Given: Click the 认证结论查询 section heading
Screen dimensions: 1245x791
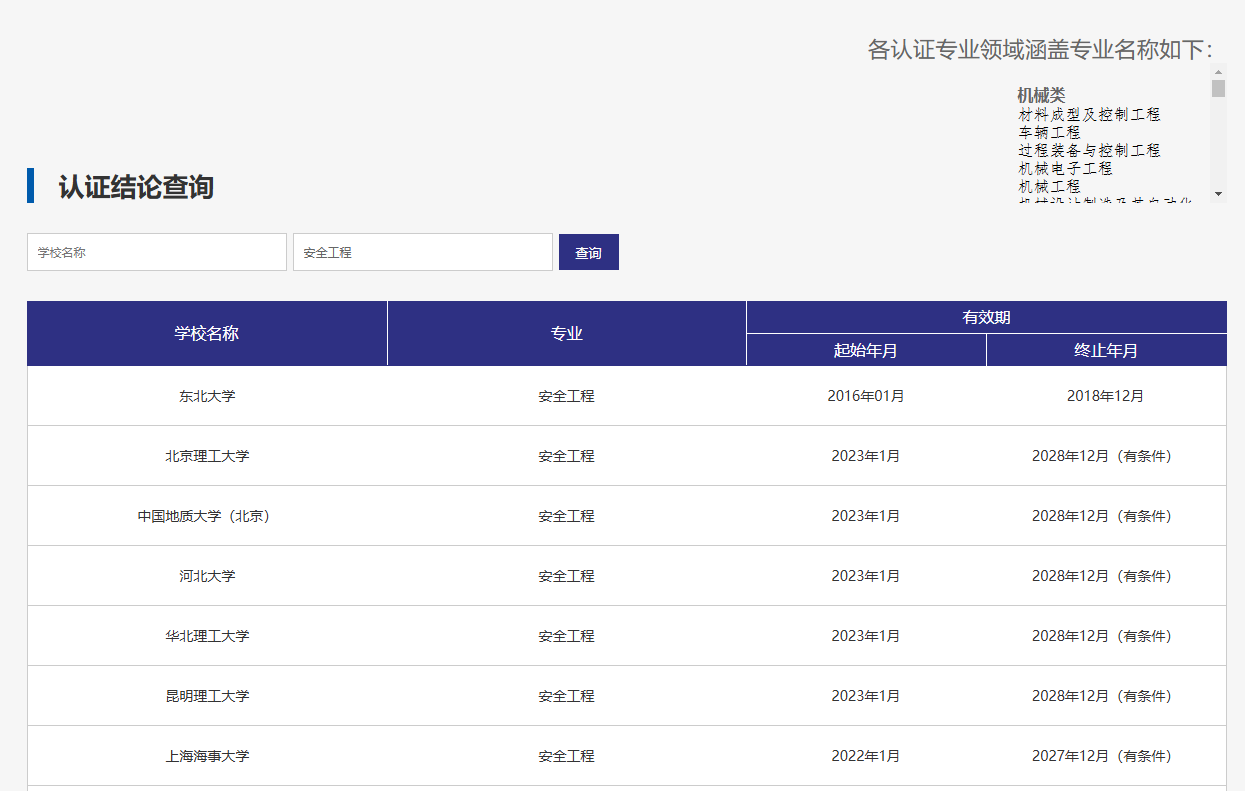Looking at the screenshot, I should coord(136,187).
